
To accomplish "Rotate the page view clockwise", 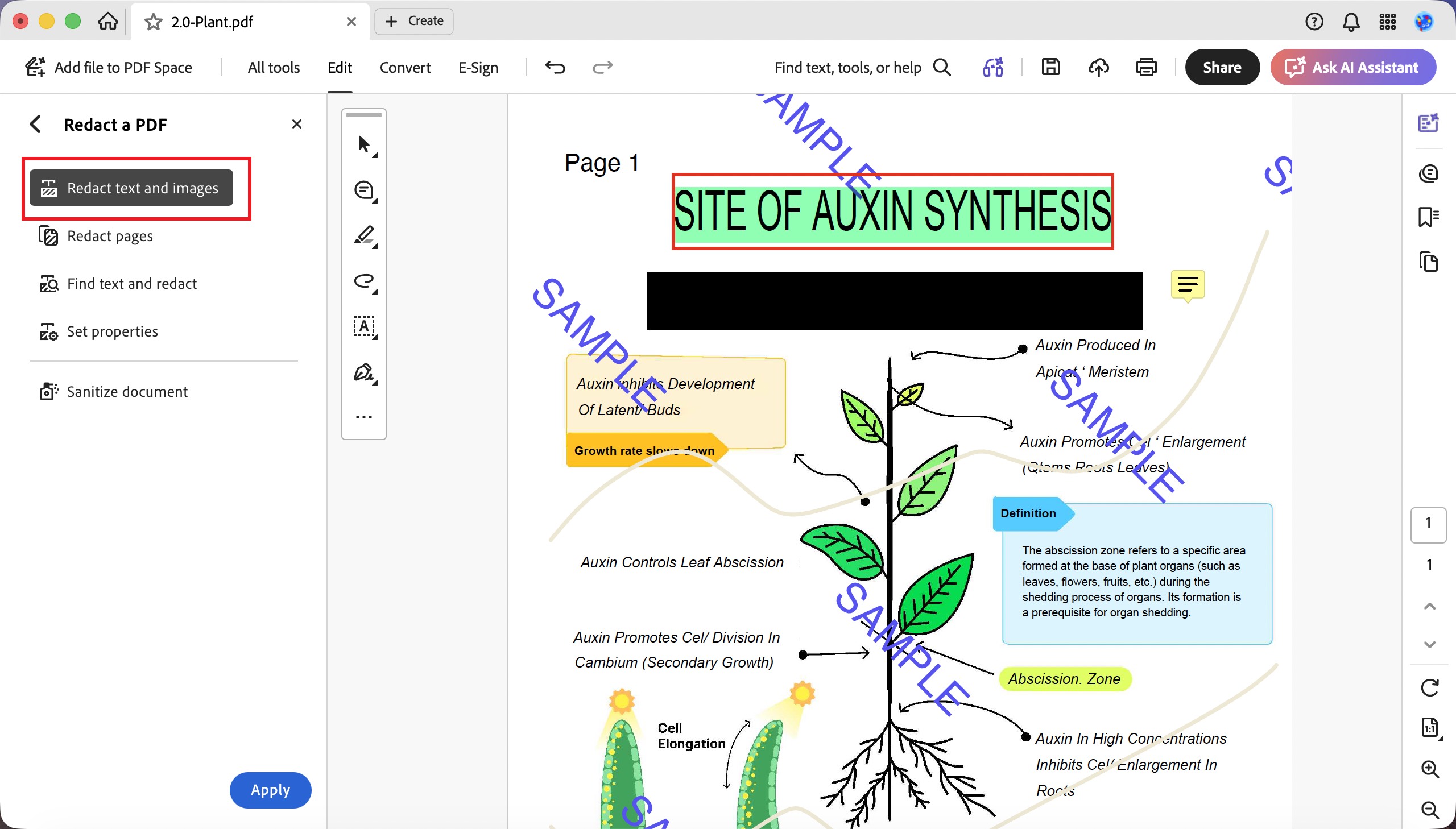I will click(x=1429, y=687).
